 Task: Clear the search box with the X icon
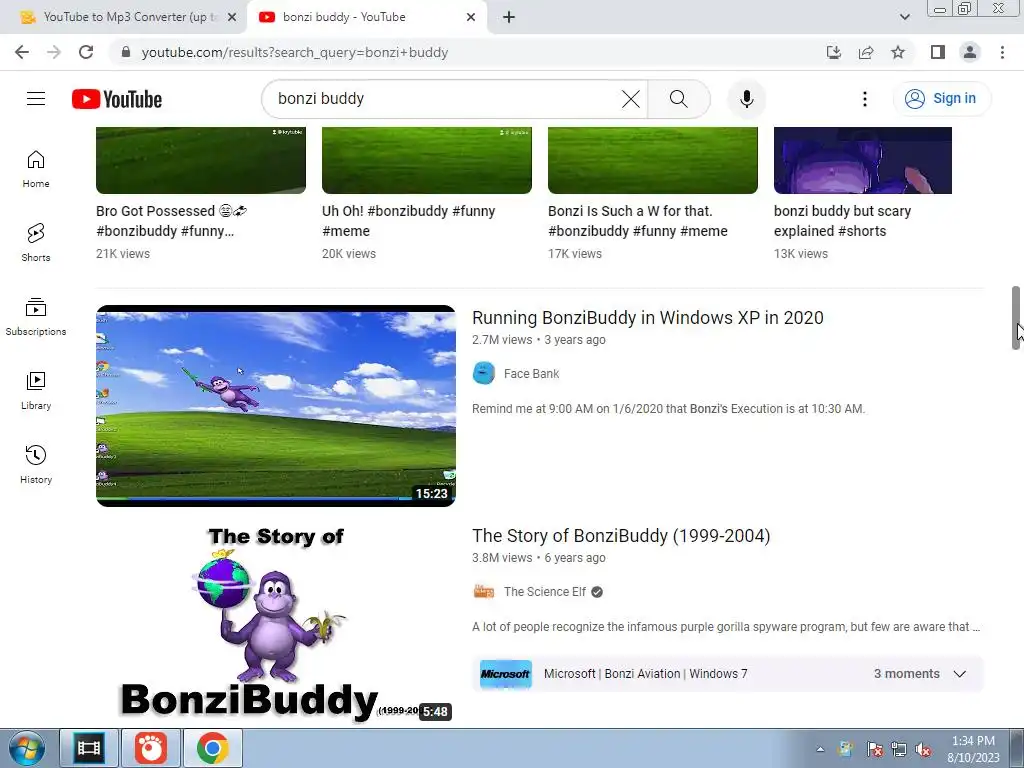(630, 99)
